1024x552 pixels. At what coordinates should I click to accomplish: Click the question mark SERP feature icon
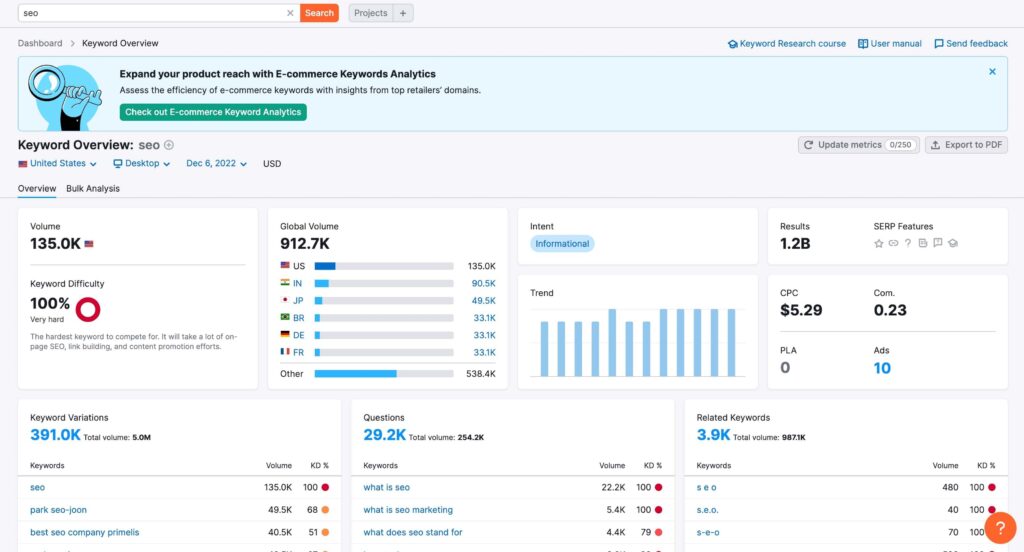[x=908, y=244]
